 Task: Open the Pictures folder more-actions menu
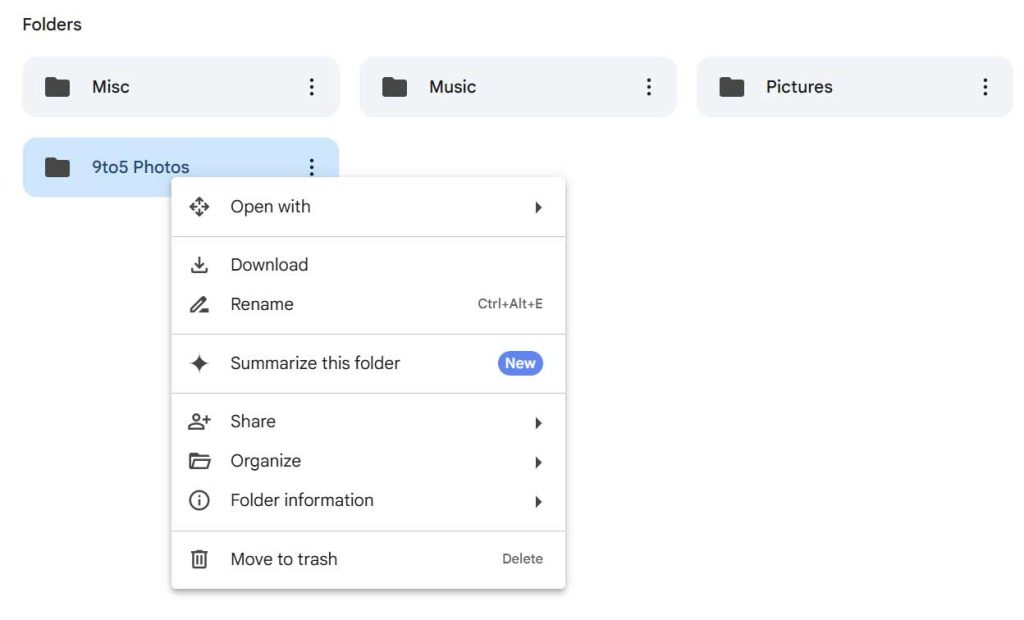tap(985, 87)
